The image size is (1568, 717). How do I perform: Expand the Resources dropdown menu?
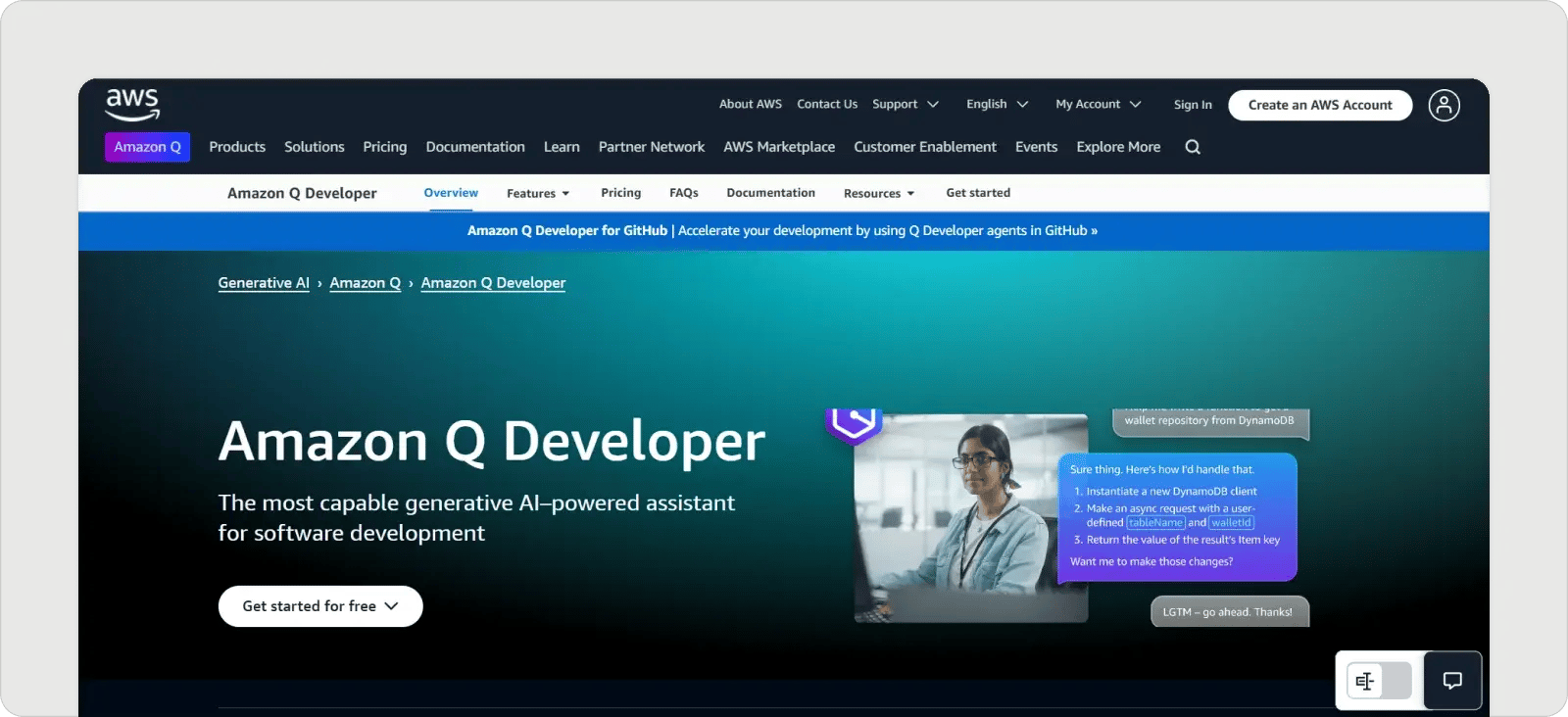coord(878,194)
